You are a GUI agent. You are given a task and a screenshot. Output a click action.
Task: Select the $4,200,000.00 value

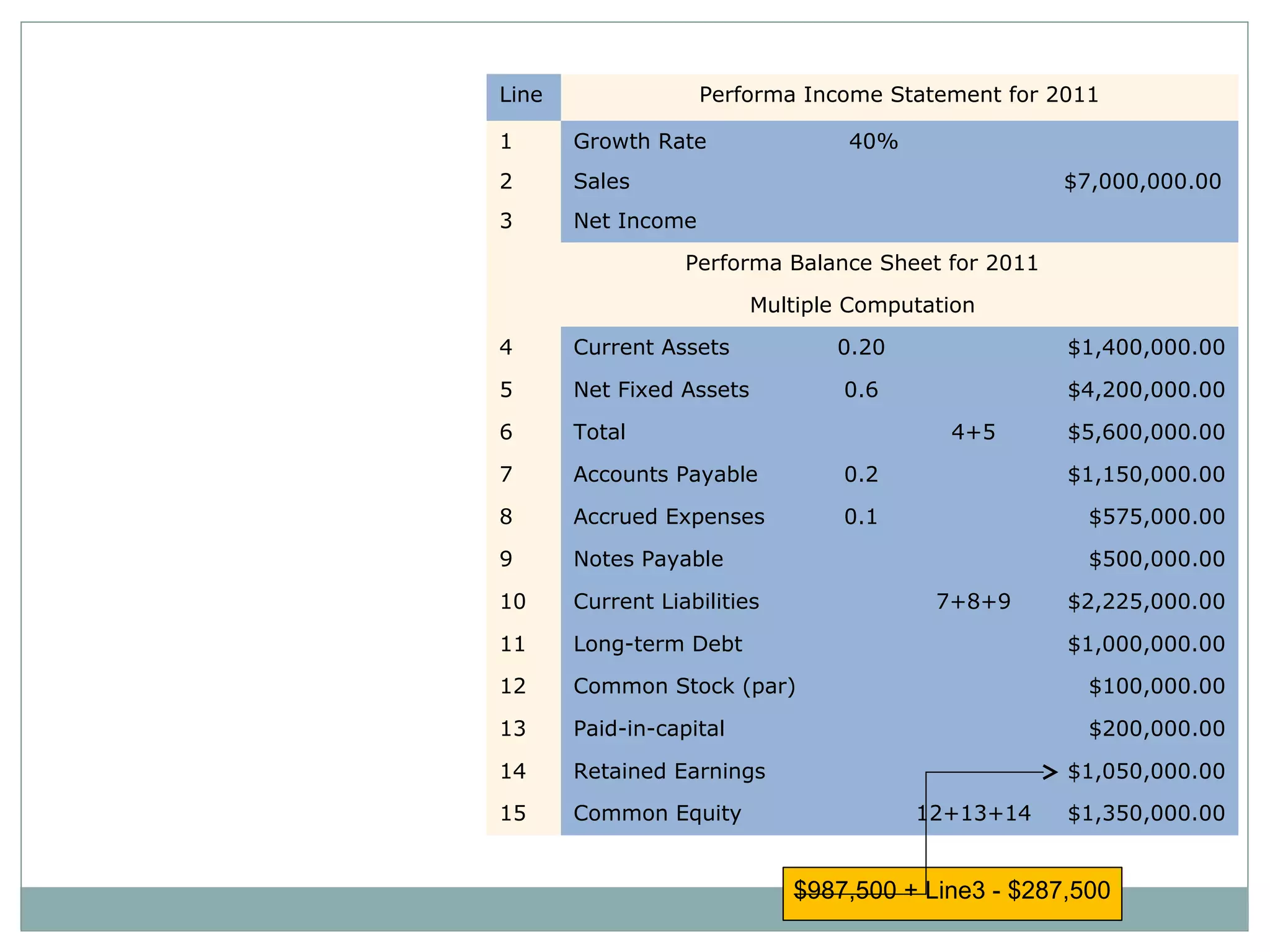(1146, 389)
